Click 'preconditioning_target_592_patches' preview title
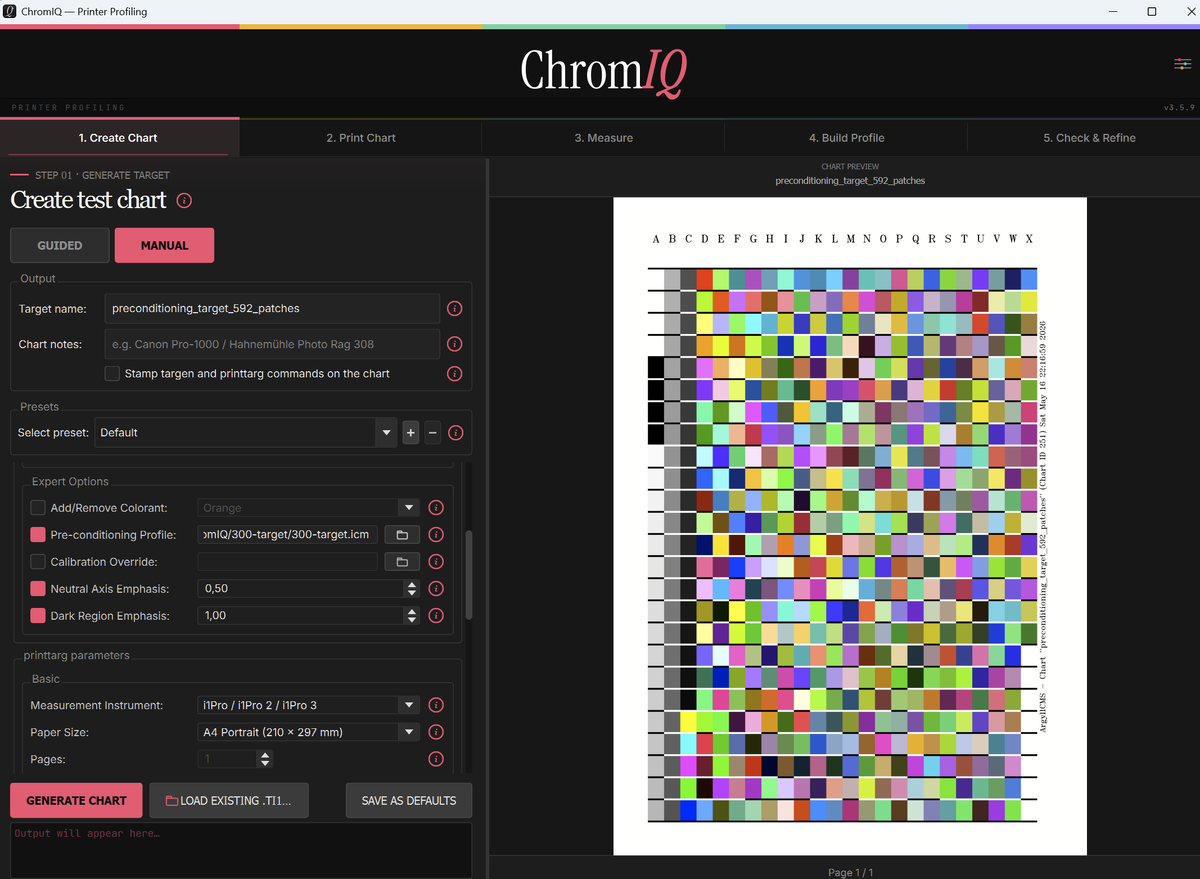 point(850,181)
